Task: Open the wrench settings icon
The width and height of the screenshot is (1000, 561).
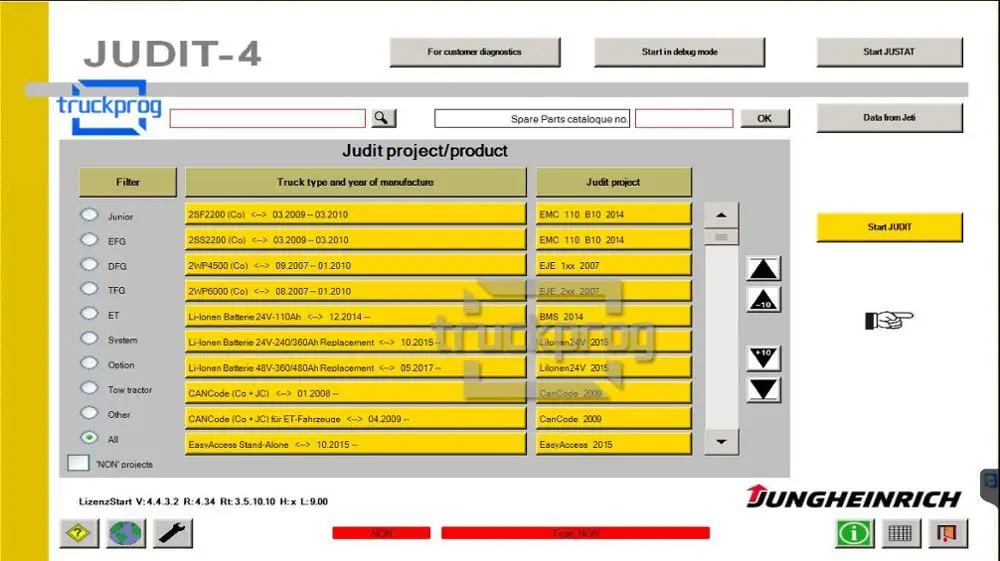Action: point(172,533)
